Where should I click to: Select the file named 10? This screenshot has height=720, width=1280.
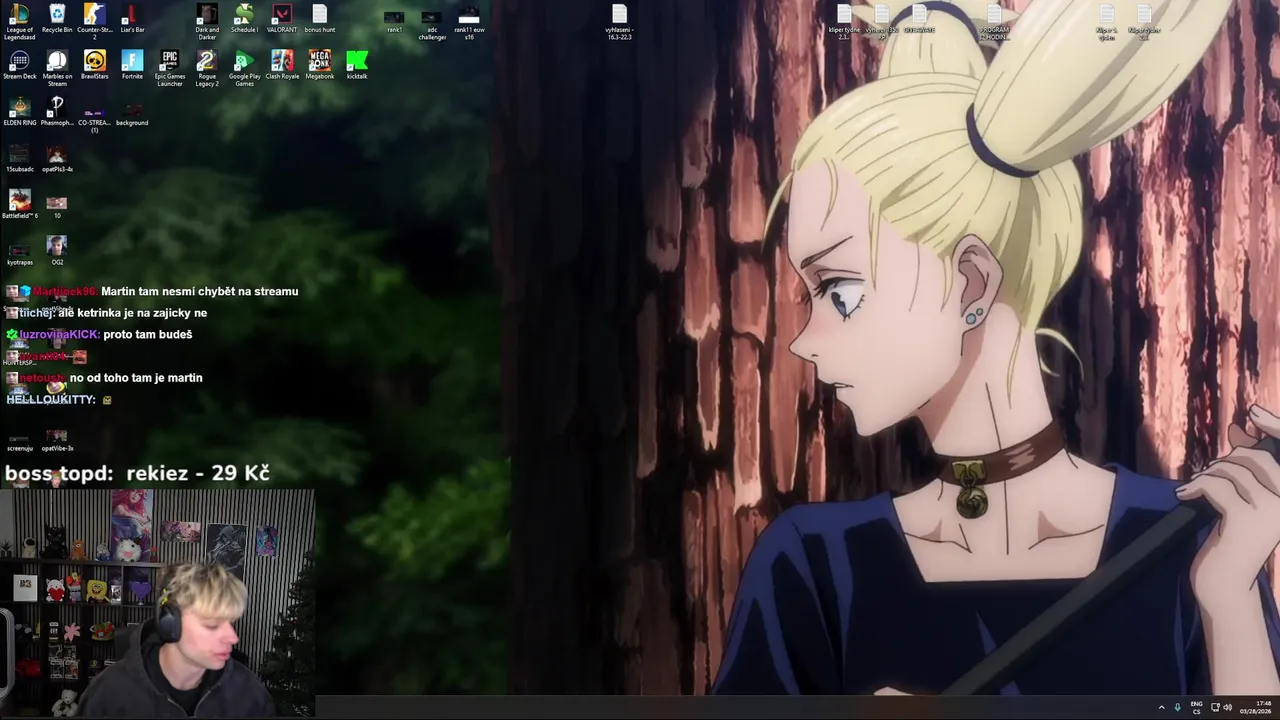pyautogui.click(x=57, y=206)
